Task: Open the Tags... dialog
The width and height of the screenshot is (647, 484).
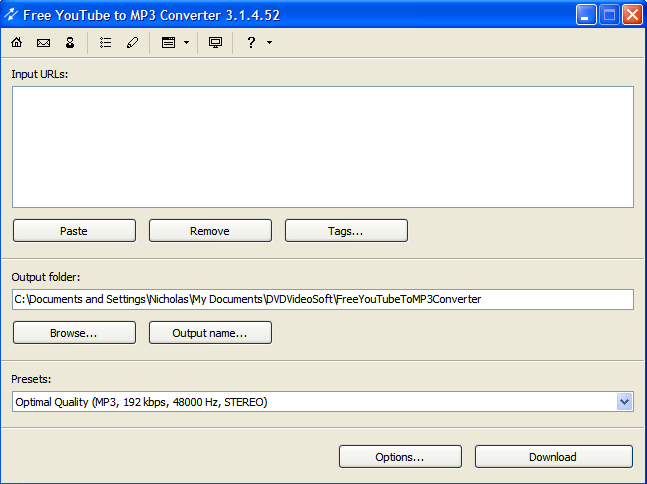Action: coord(346,231)
